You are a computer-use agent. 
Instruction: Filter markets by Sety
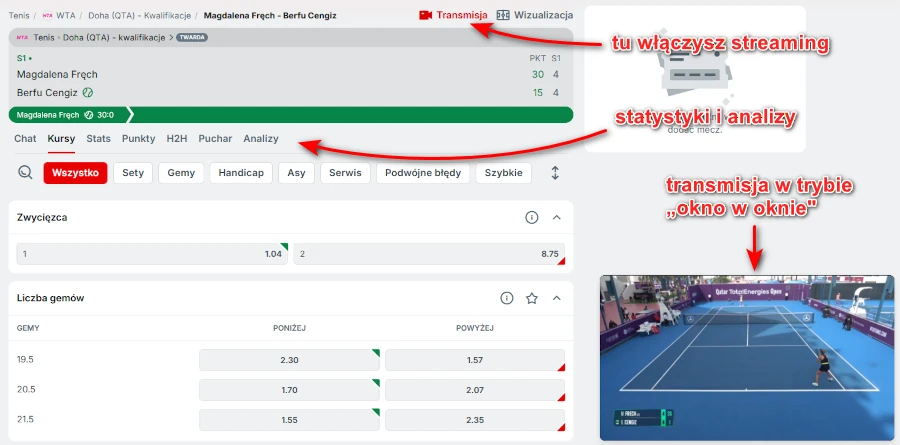coord(133,173)
